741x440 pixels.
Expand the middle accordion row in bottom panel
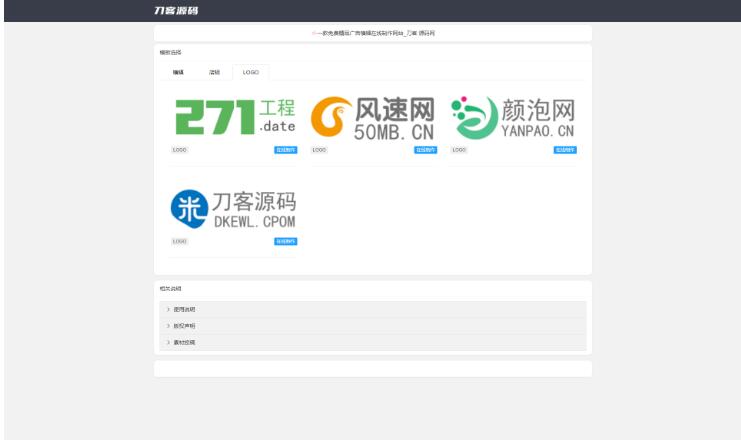coord(373,326)
